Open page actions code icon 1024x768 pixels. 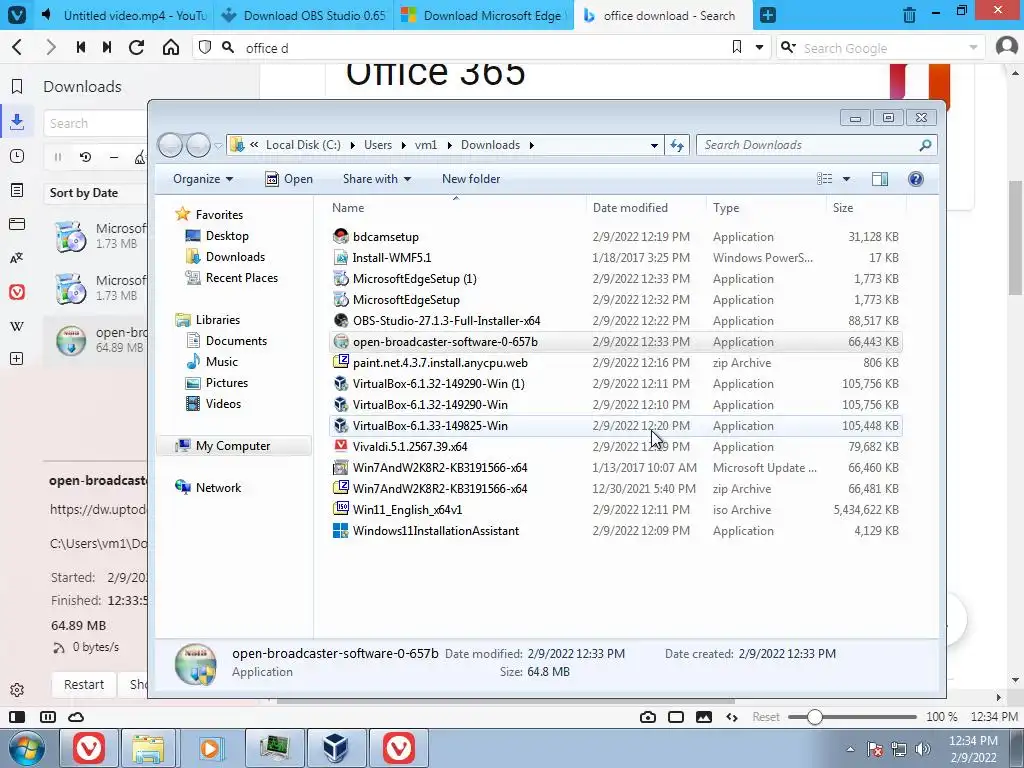coord(732,717)
